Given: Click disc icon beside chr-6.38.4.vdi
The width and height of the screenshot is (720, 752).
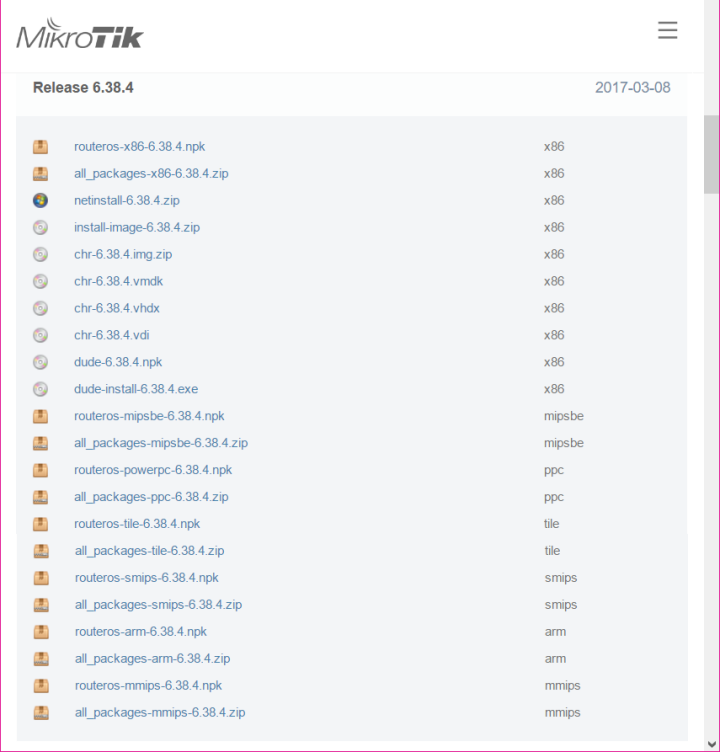Looking at the screenshot, I should [x=40, y=335].
